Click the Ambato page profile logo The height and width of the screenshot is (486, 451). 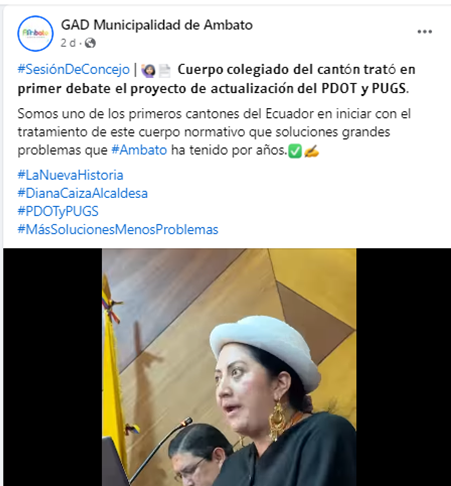coord(35,33)
